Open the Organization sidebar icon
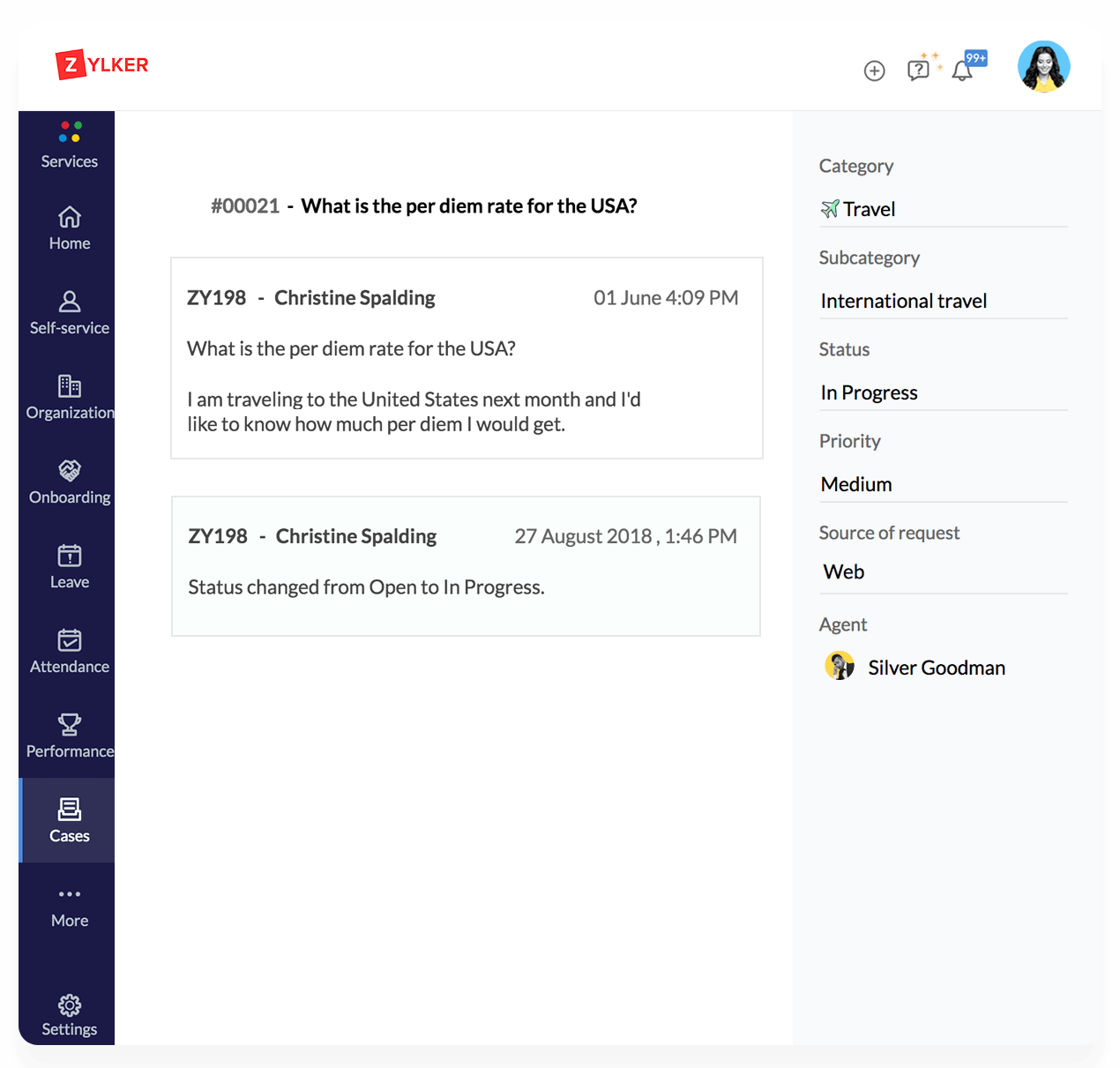 (70, 386)
